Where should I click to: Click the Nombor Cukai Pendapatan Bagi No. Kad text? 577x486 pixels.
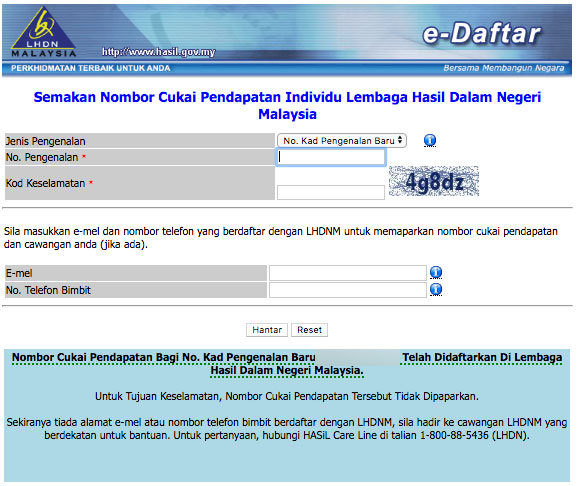[164, 357]
